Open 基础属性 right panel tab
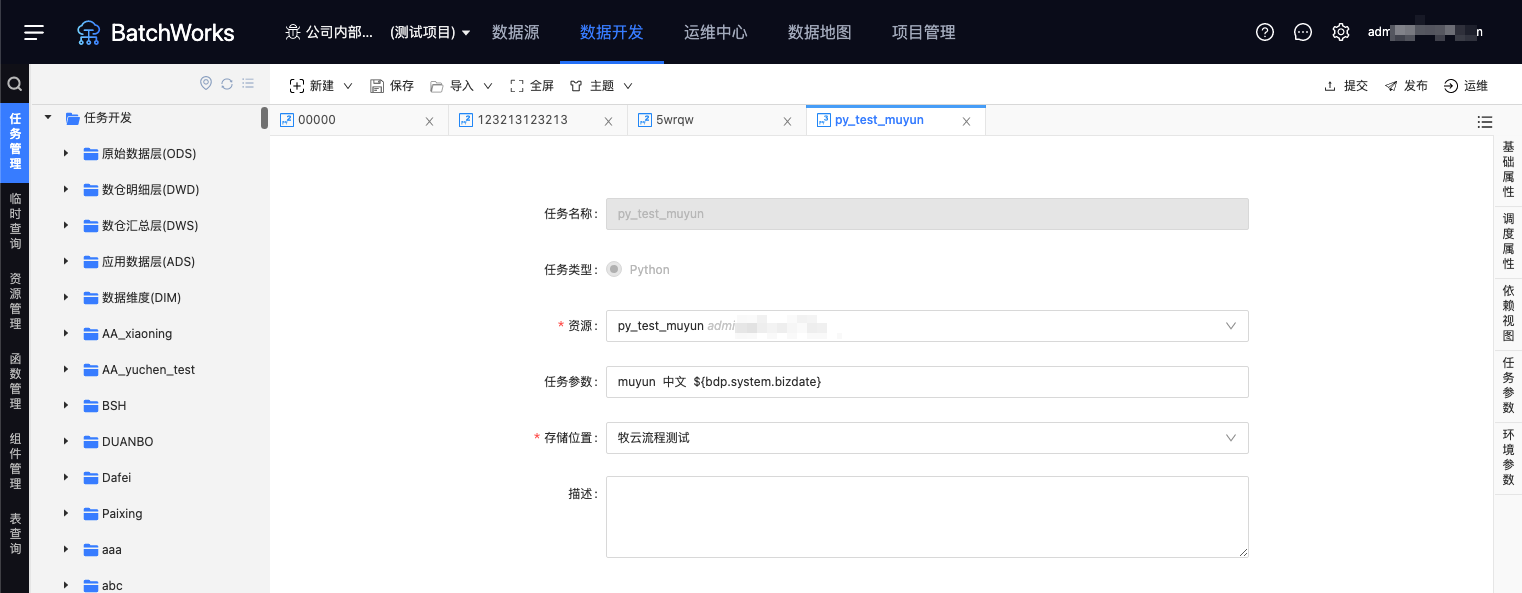 click(1508, 169)
